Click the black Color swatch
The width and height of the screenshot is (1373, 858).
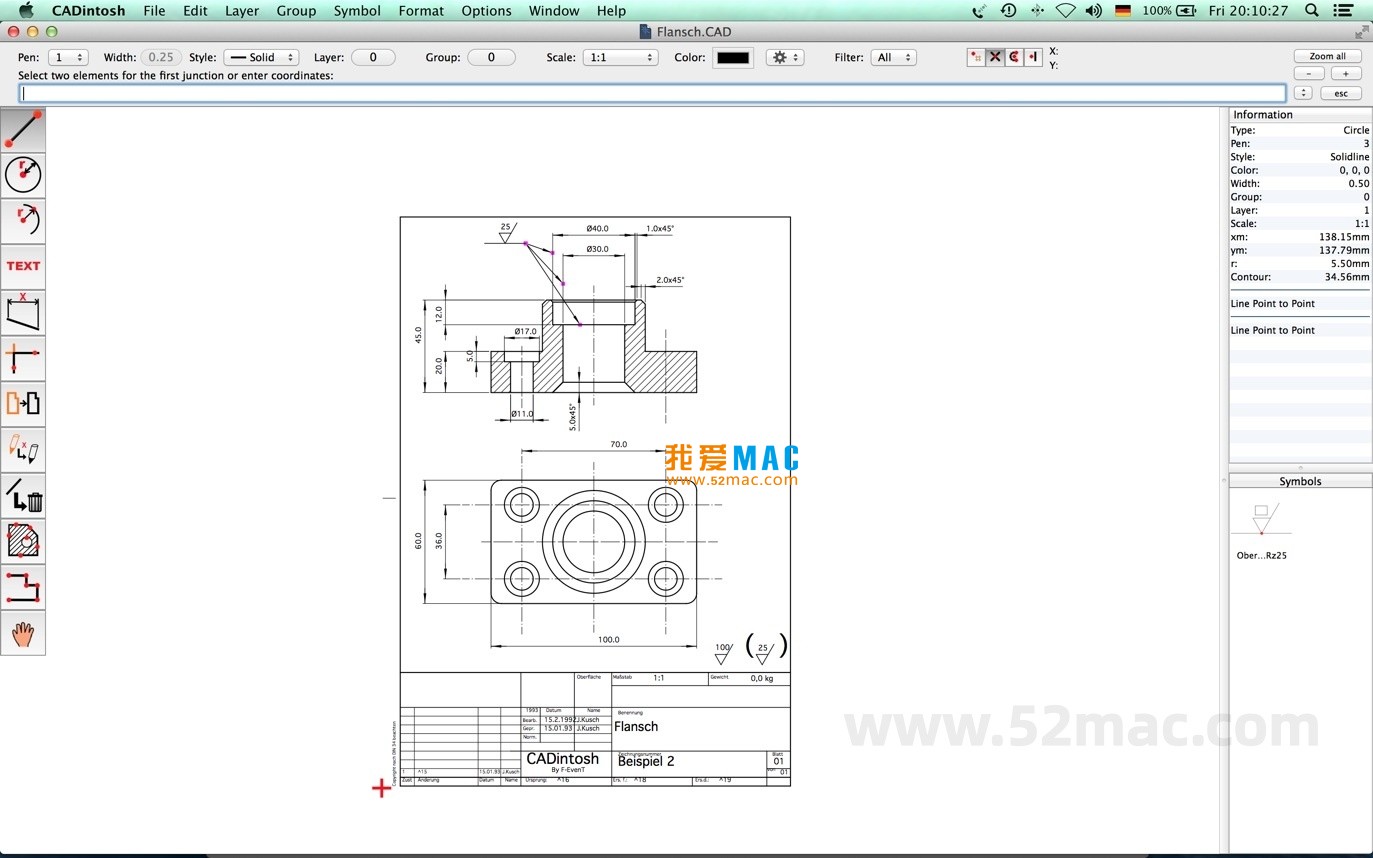click(x=732, y=57)
